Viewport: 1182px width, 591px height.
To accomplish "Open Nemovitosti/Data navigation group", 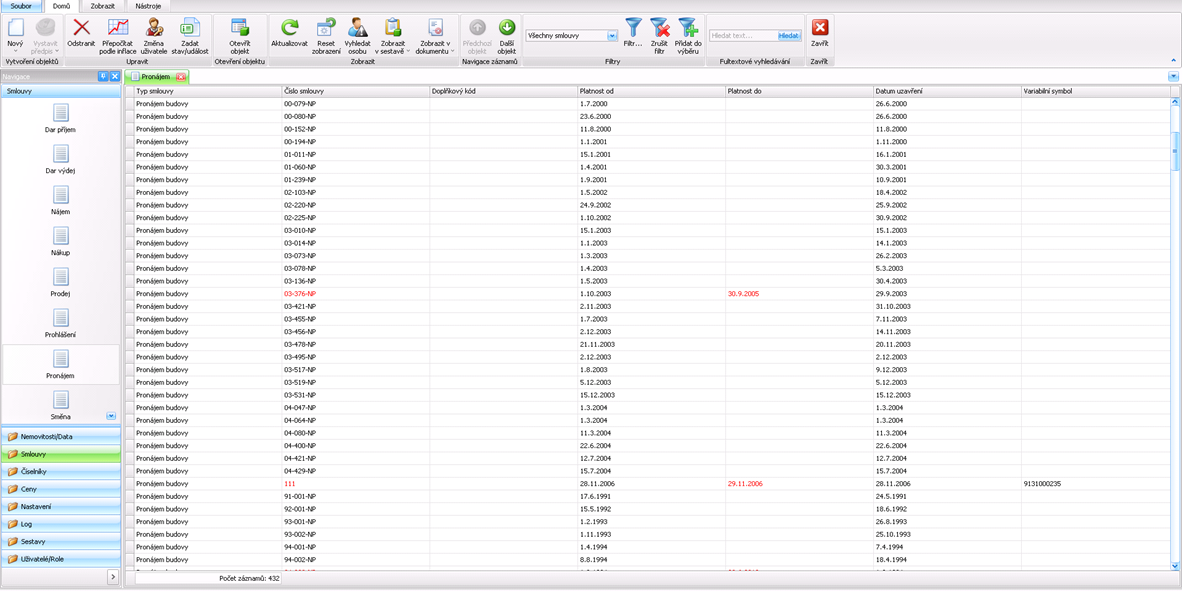I will tap(60, 436).
